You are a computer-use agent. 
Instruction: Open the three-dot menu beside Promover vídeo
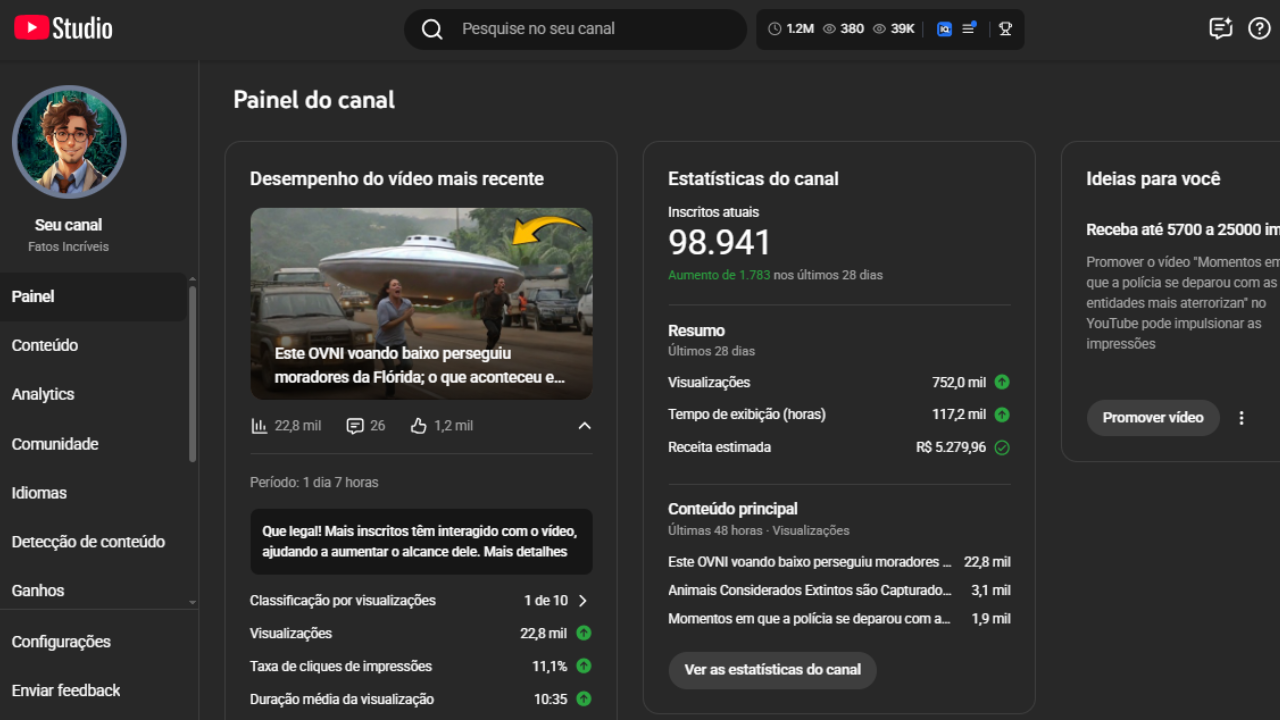[1241, 418]
